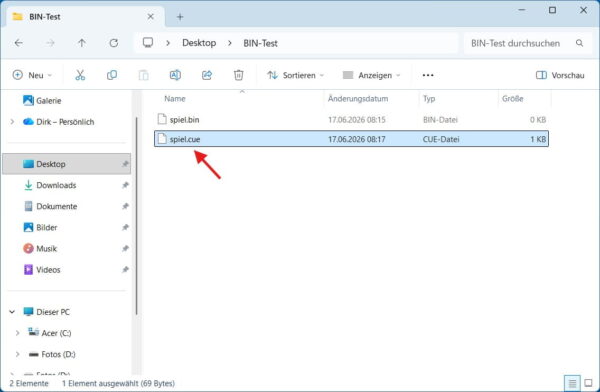Click the PC monitor icon in address bar
This screenshot has height=392, width=600.
[x=148, y=42]
